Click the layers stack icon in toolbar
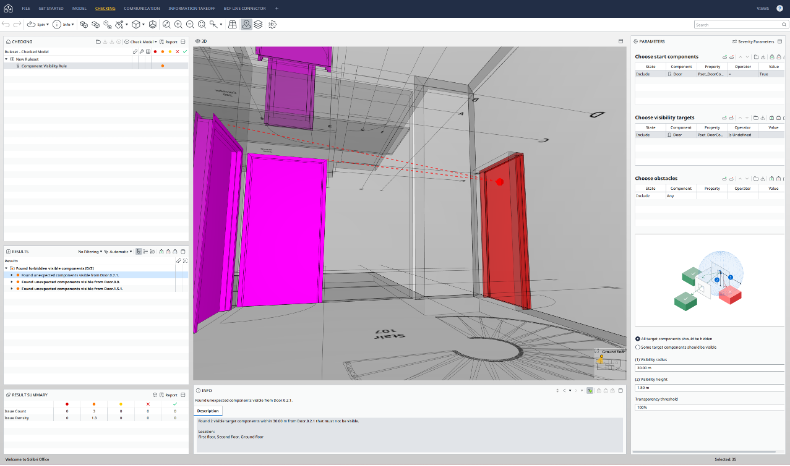The height and width of the screenshot is (466, 790). [x=259, y=24]
